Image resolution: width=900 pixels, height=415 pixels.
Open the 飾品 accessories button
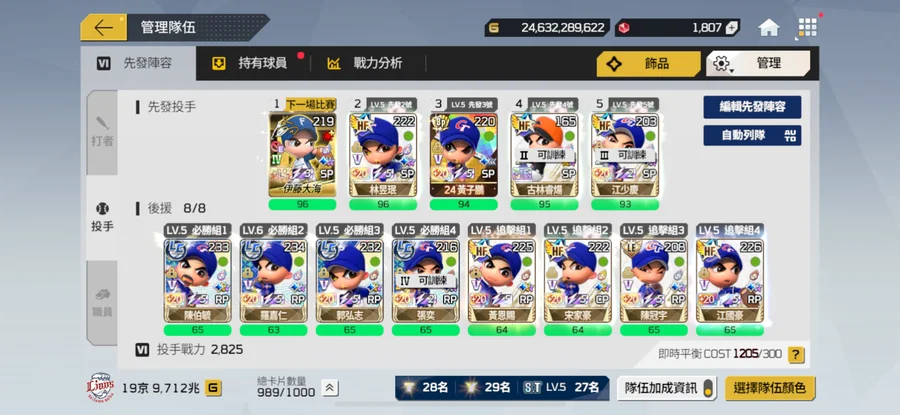click(648, 63)
